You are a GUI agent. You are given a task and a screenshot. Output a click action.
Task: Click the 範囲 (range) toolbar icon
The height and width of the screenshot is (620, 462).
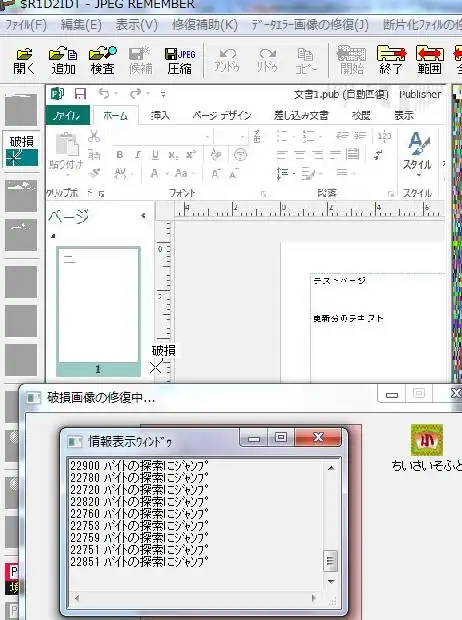click(430, 60)
